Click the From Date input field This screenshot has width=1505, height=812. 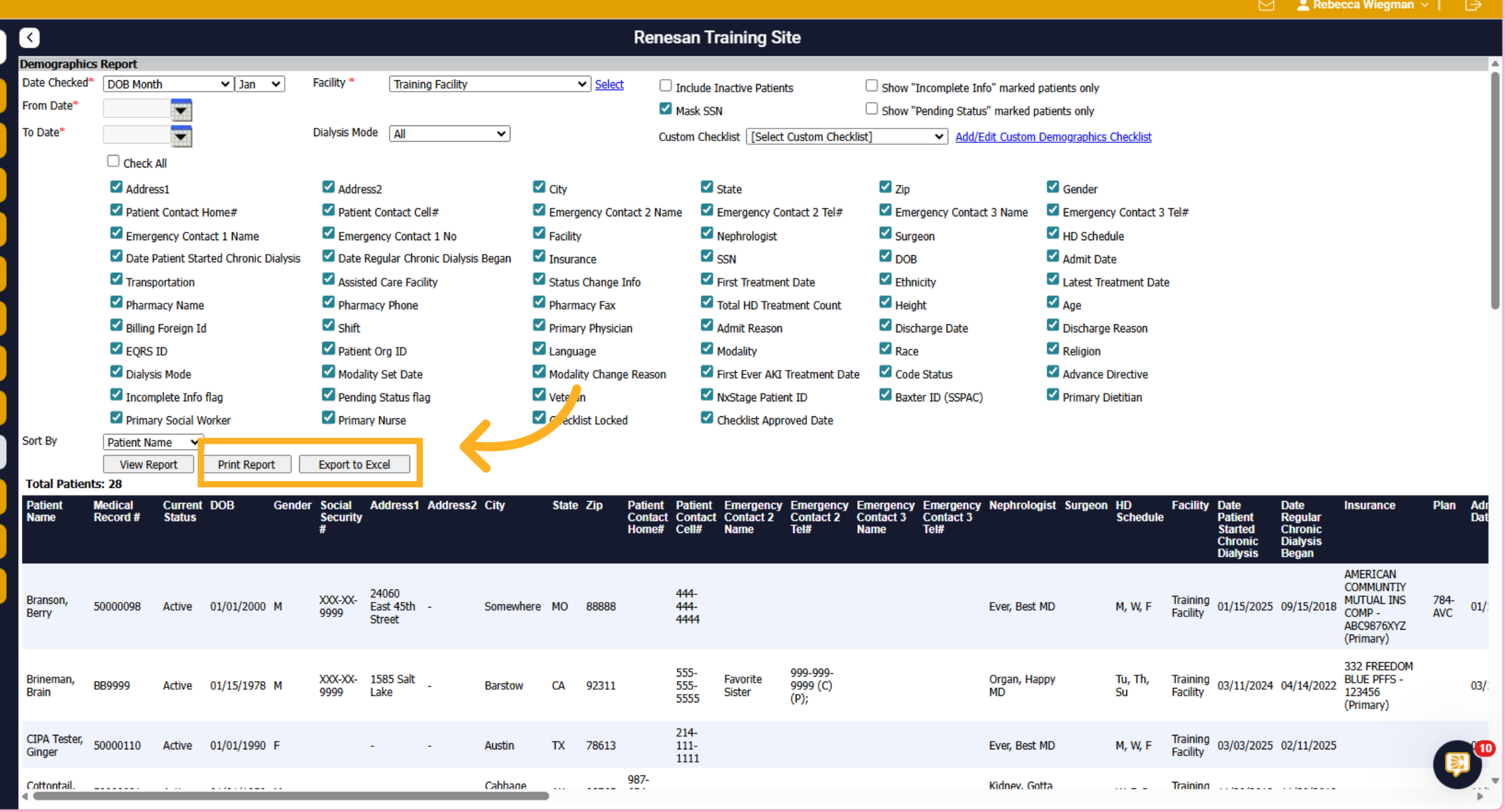[137, 109]
